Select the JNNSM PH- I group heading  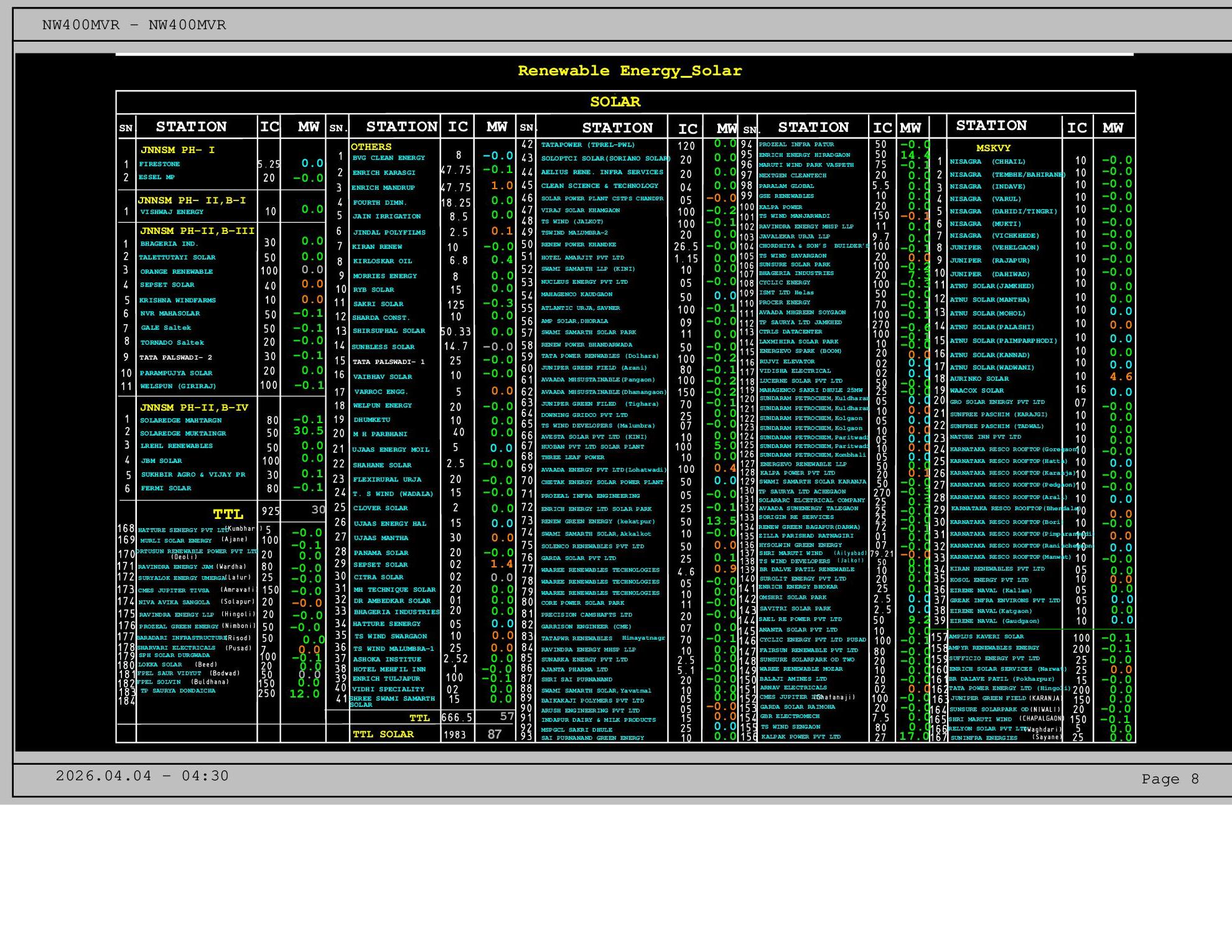(177, 150)
